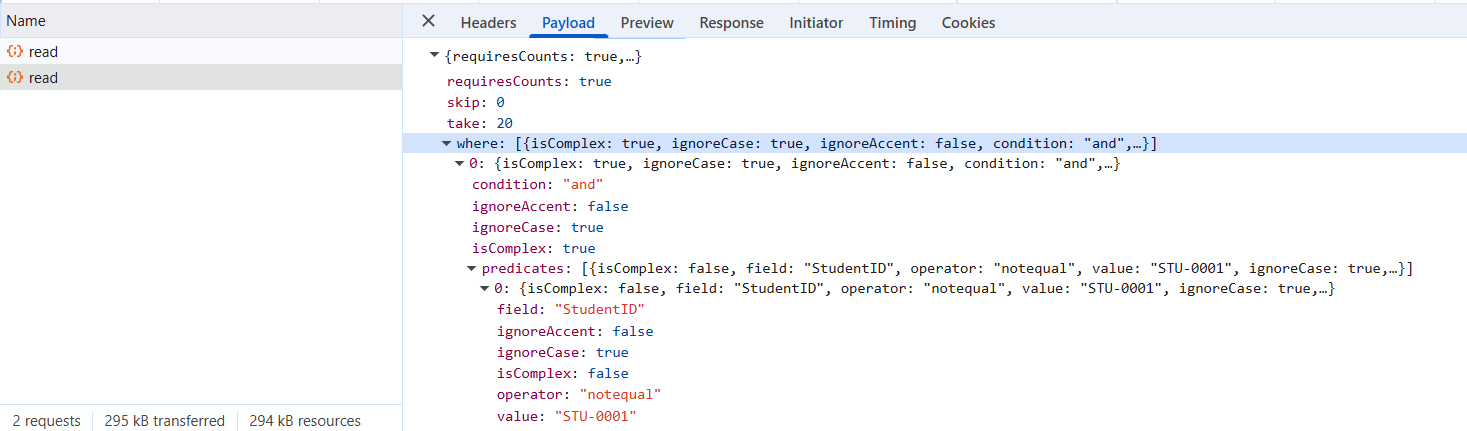Click the Name column header
1467x431 pixels.
pyautogui.click(x=26, y=21)
